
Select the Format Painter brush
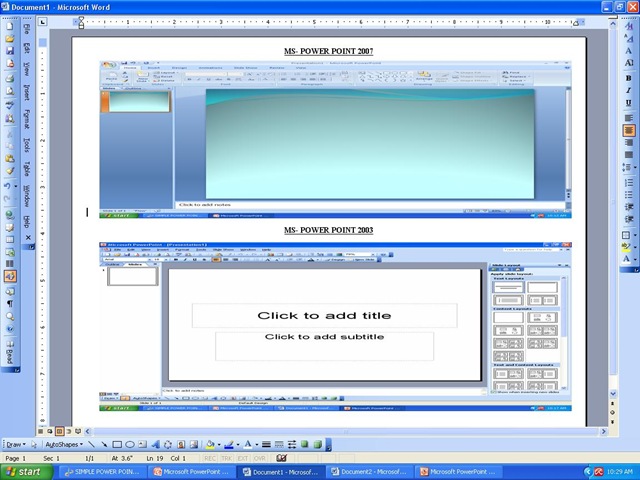click(x=9, y=171)
